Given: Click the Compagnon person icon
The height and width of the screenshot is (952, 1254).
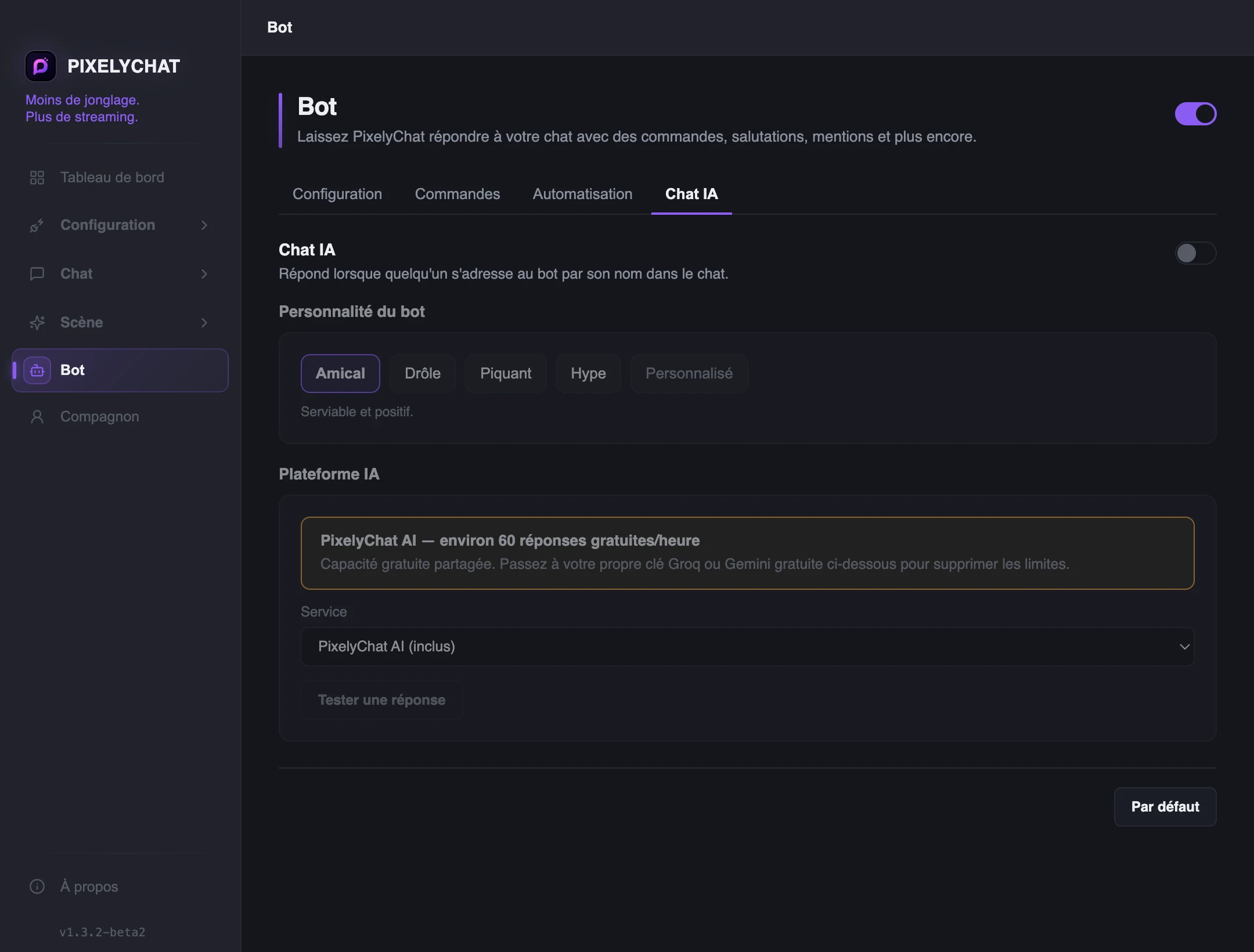Looking at the screenshot, I should (37, 417).
